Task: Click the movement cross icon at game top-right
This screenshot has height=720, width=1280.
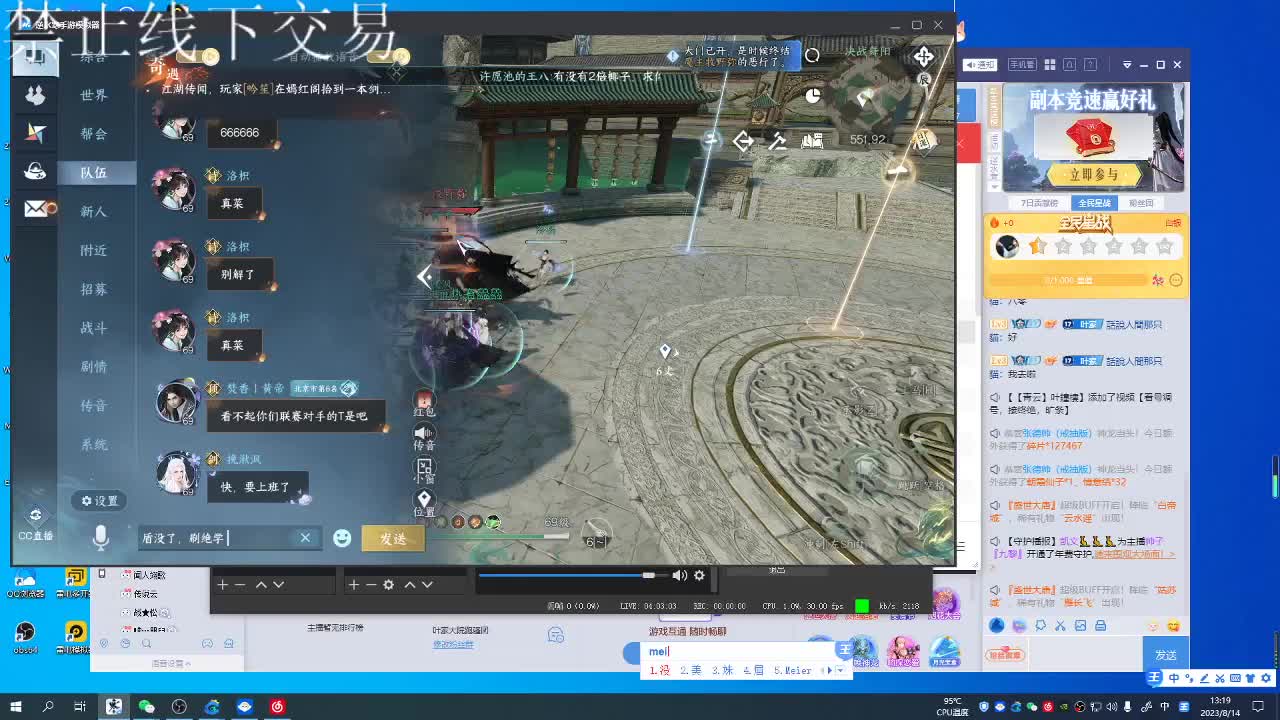Action: [x=923, y=56]
